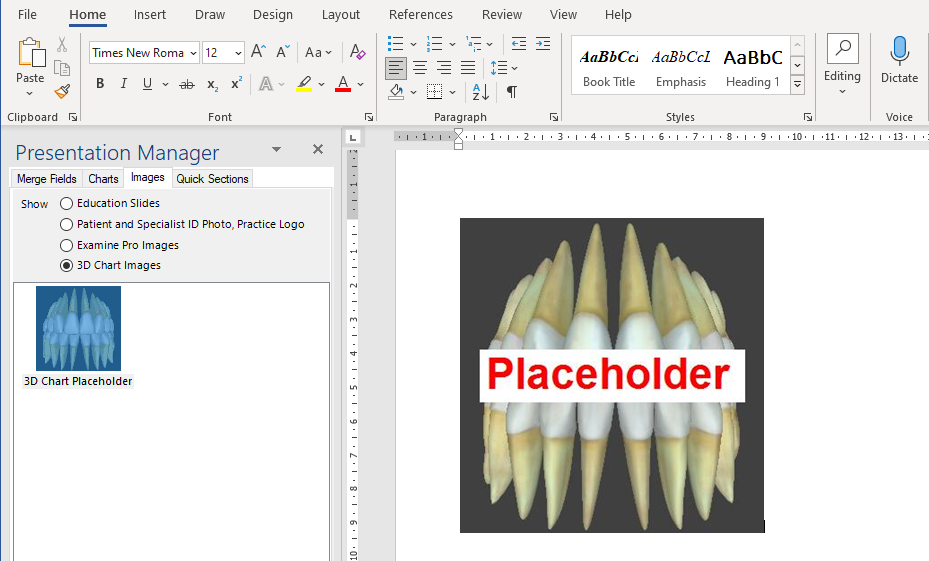
Task: Select Examine Pro Images option
Action: tap(66, 245)
